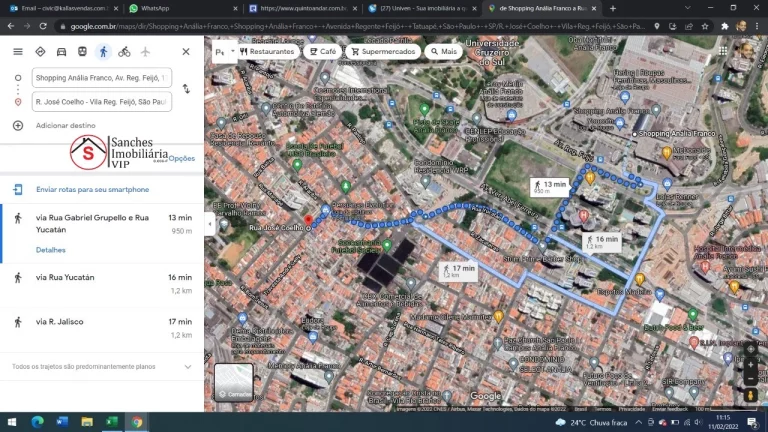Screen dimensions: 768x432
Task: Reload the page
Action: click(43, 26)
